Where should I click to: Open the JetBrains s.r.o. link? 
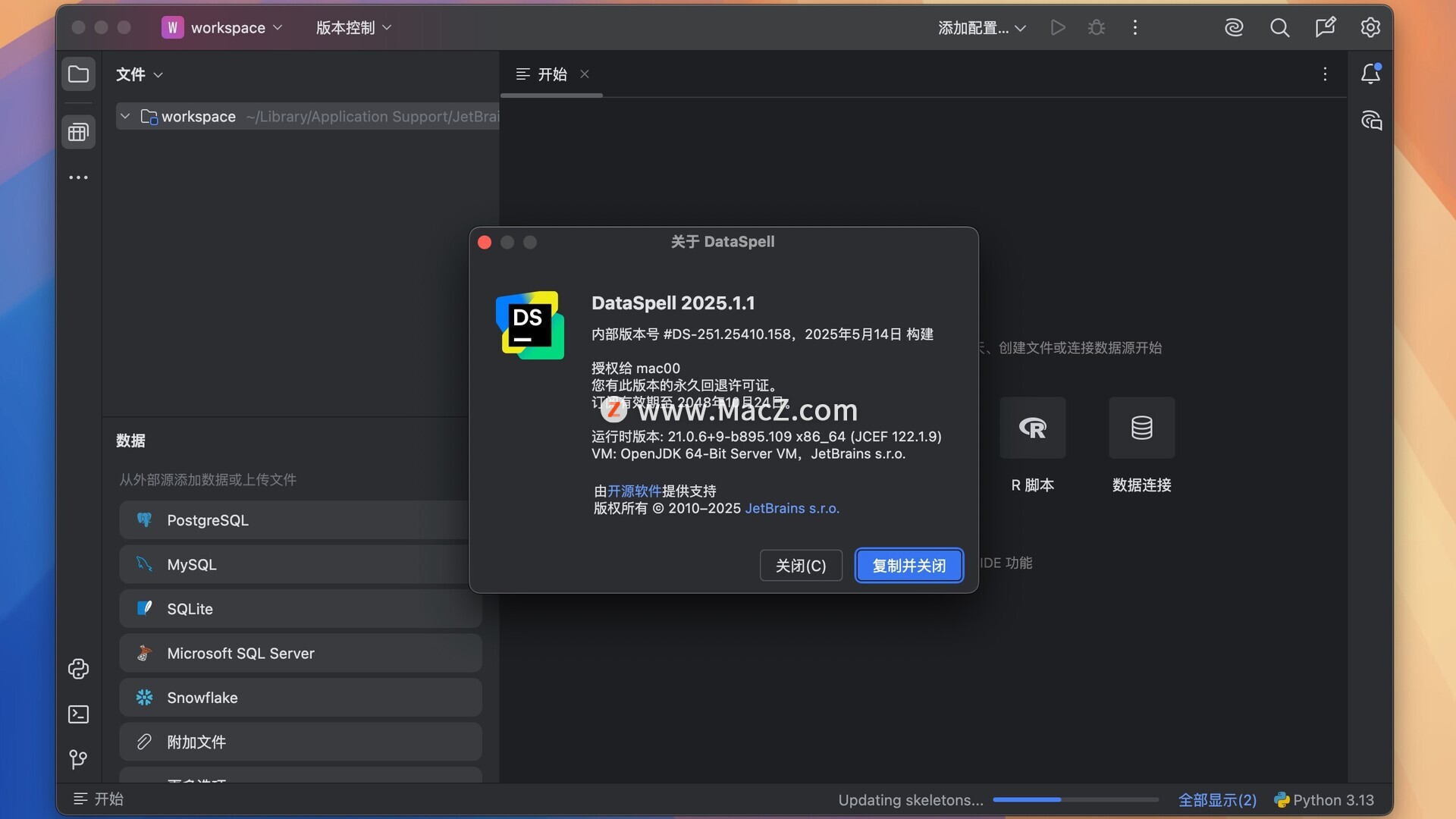coord(792,508)
